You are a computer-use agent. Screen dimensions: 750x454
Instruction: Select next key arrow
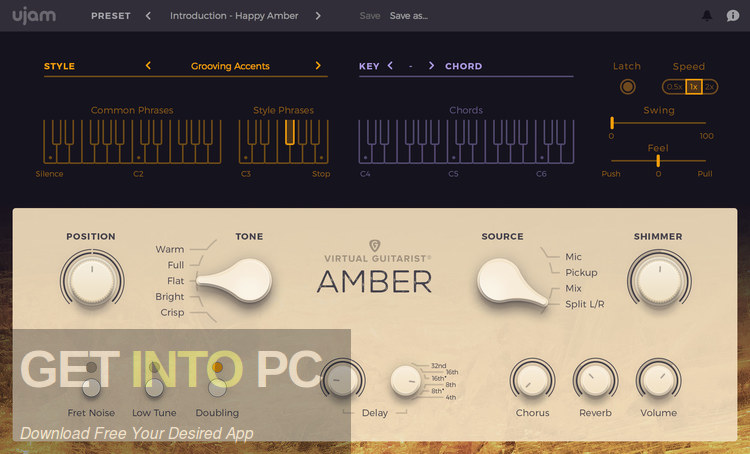pos(431,66)
